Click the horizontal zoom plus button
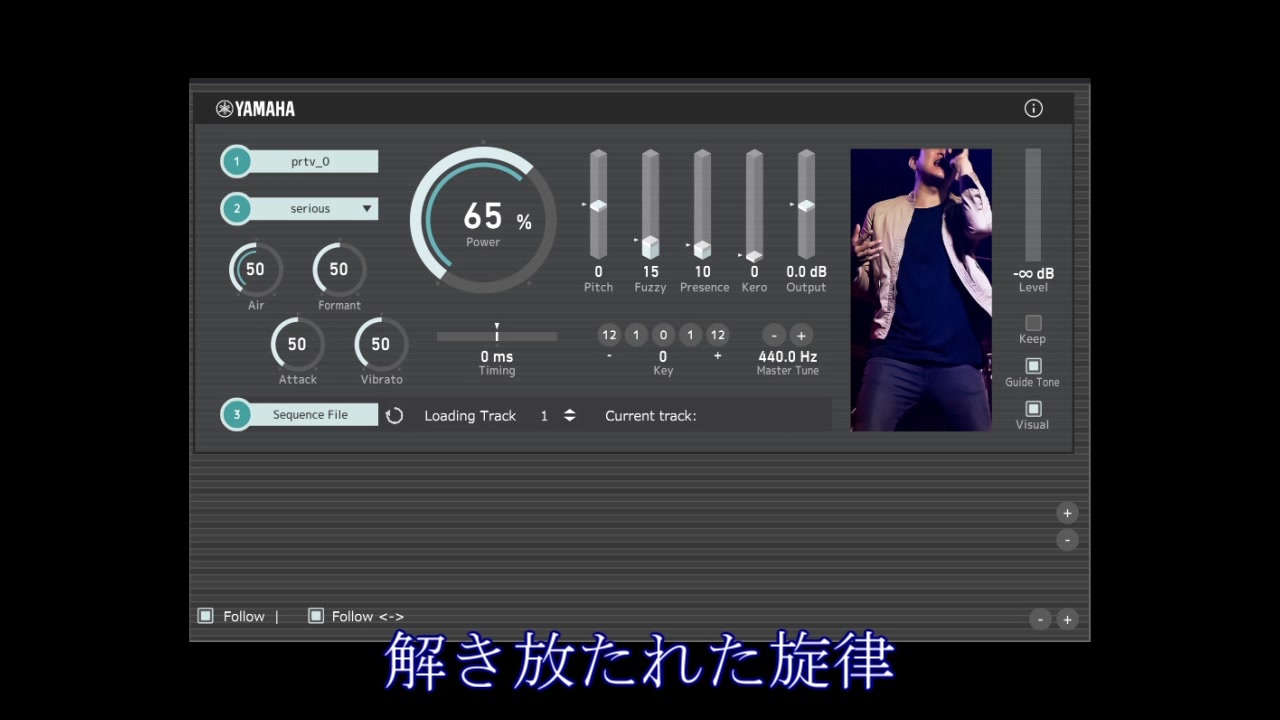Screen dimensions: 1280x720 click(x=1067, y=619)
